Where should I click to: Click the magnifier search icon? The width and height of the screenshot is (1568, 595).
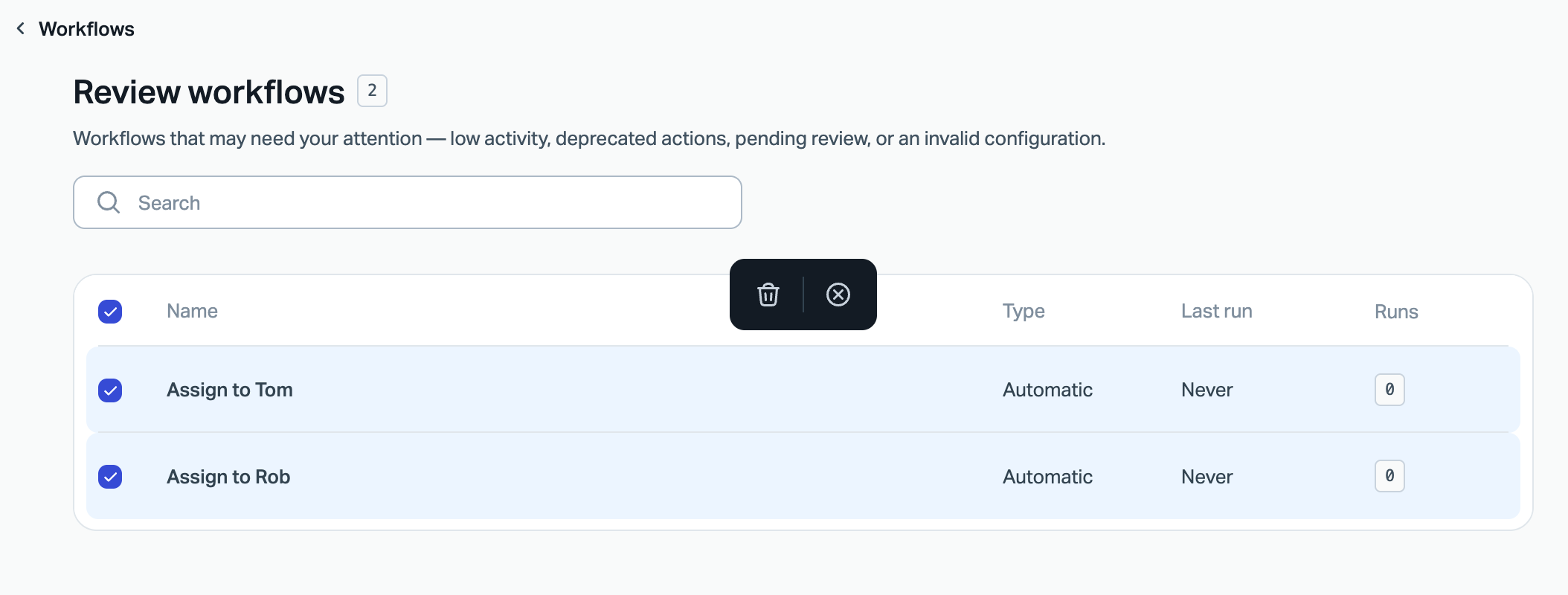tap(109, 202)
